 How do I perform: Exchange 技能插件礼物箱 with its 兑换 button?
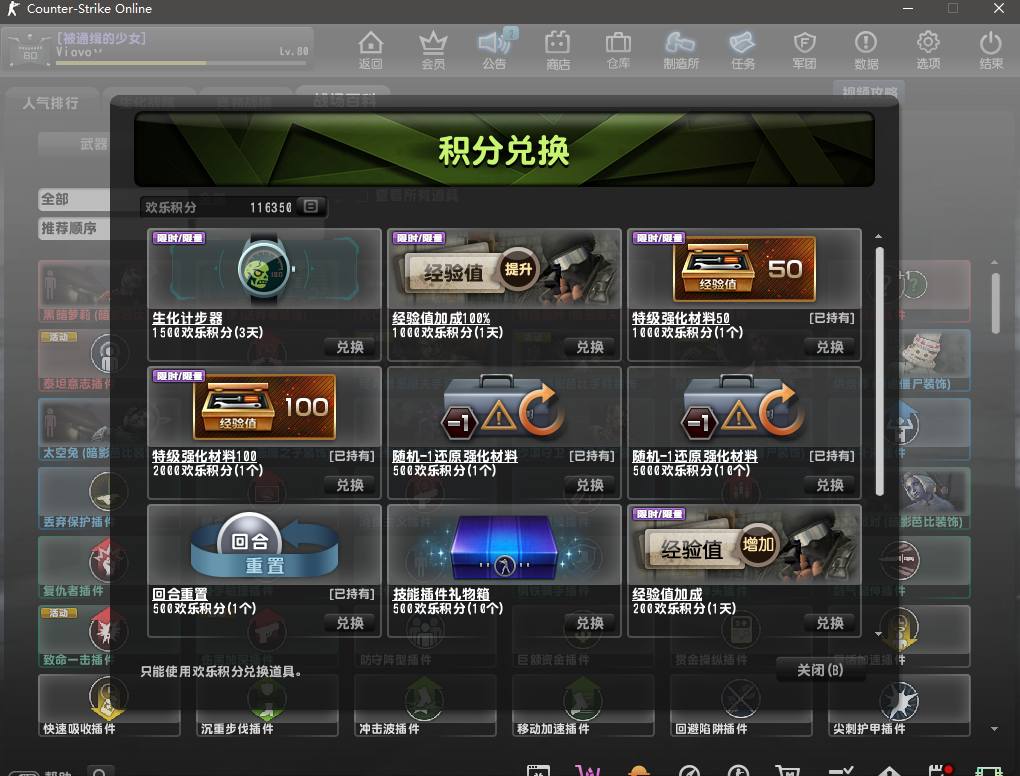point(590,623)
